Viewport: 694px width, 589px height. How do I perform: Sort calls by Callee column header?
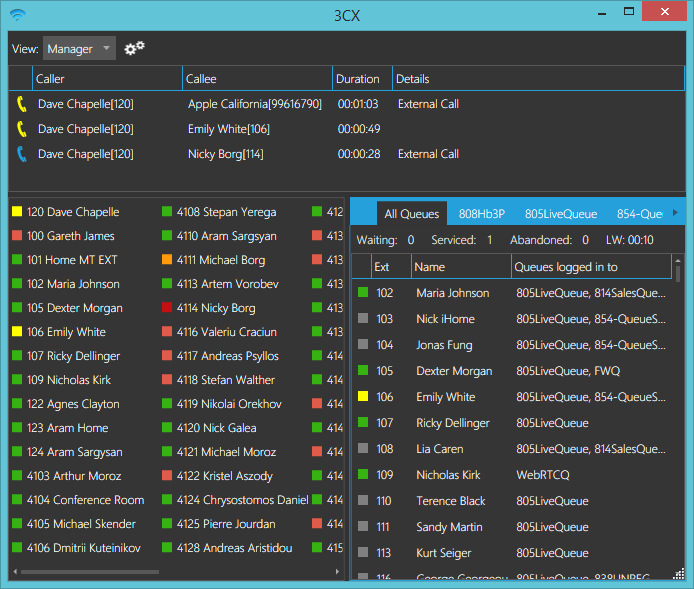click(257, 79)
